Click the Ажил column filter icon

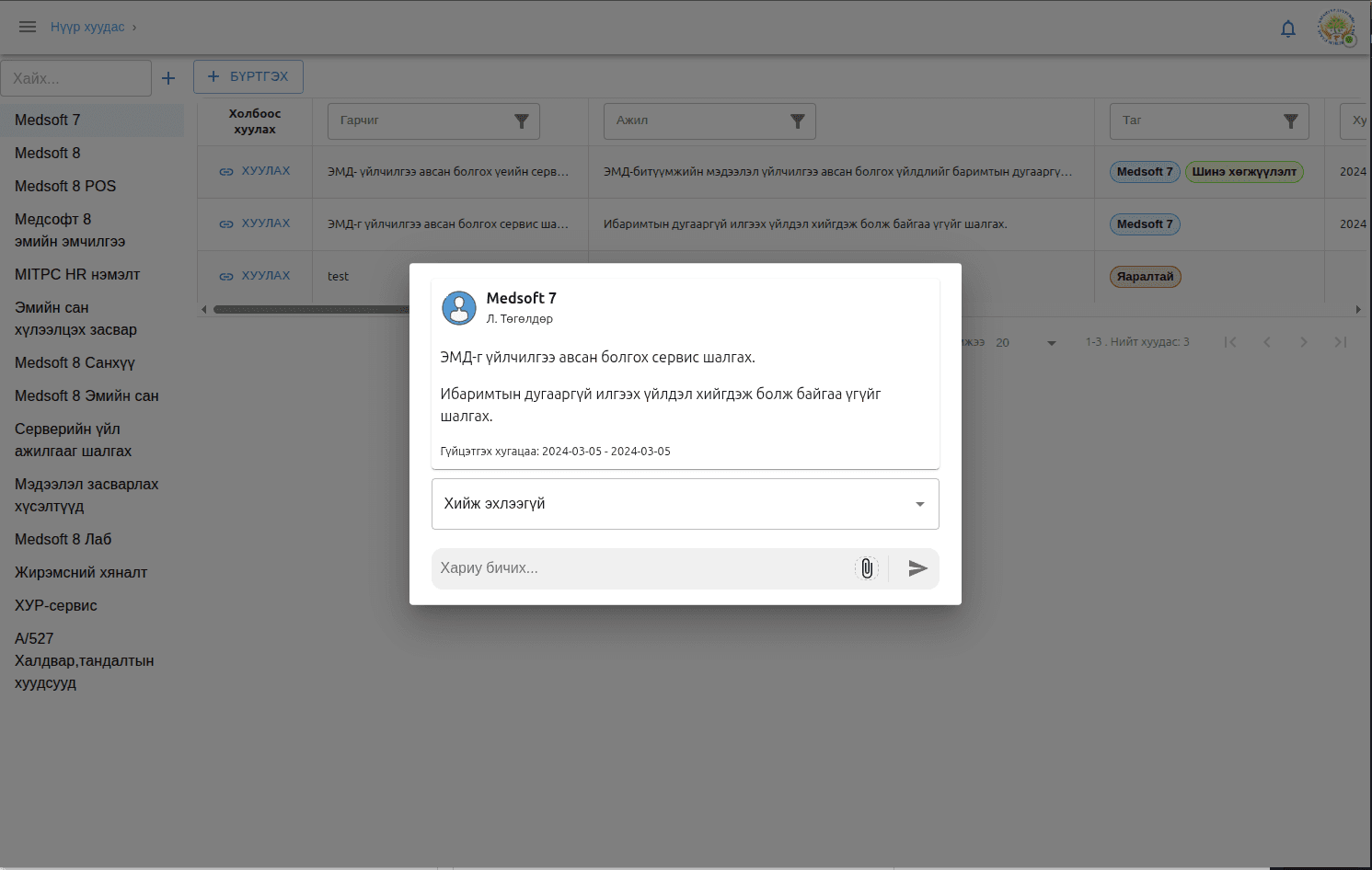coord(797,121)
